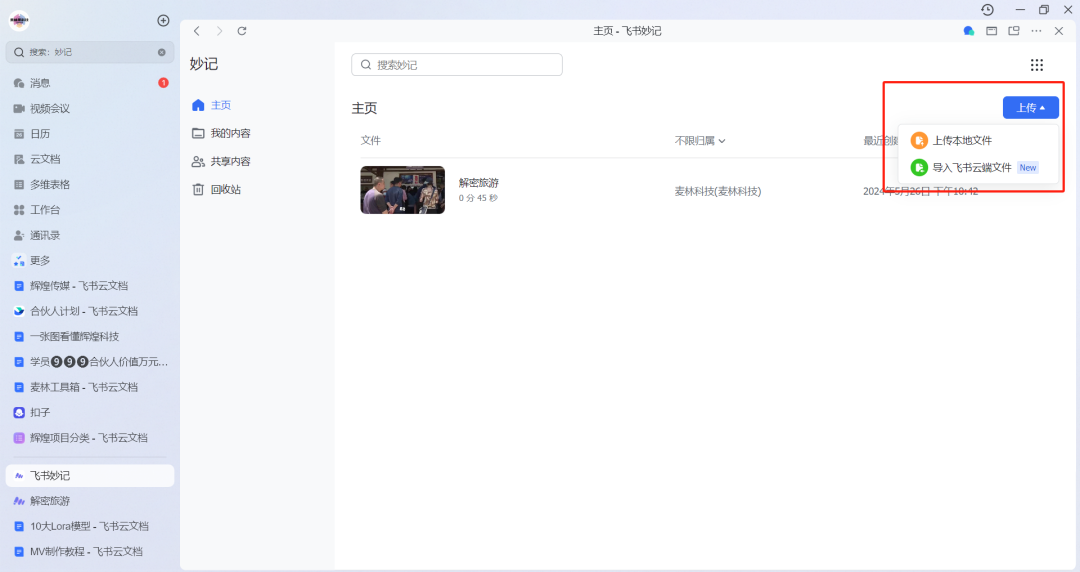
Task: Open 麦林工具箱 - 飞书云文档
Action: pyautogui.click(x=90, y=387)
